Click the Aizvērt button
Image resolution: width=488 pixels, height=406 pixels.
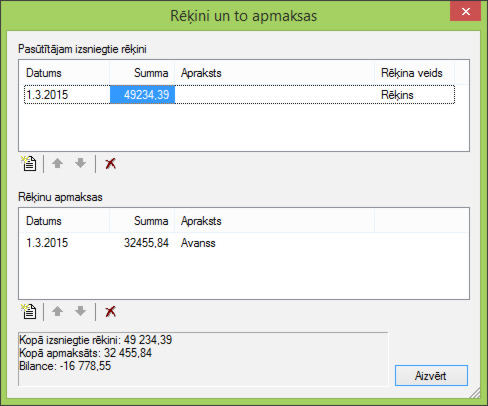[x=431, y=376]
